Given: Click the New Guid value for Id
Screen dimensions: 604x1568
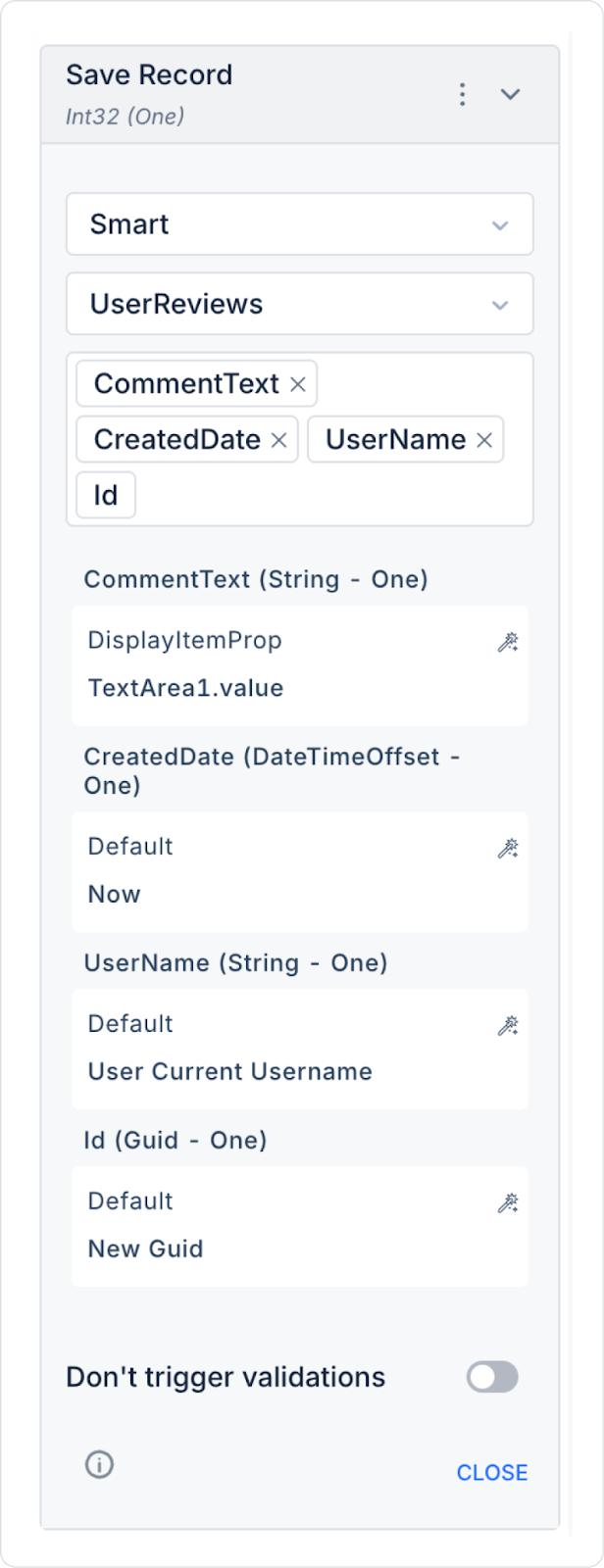Looking at the screenshot, I should 146,1249.
